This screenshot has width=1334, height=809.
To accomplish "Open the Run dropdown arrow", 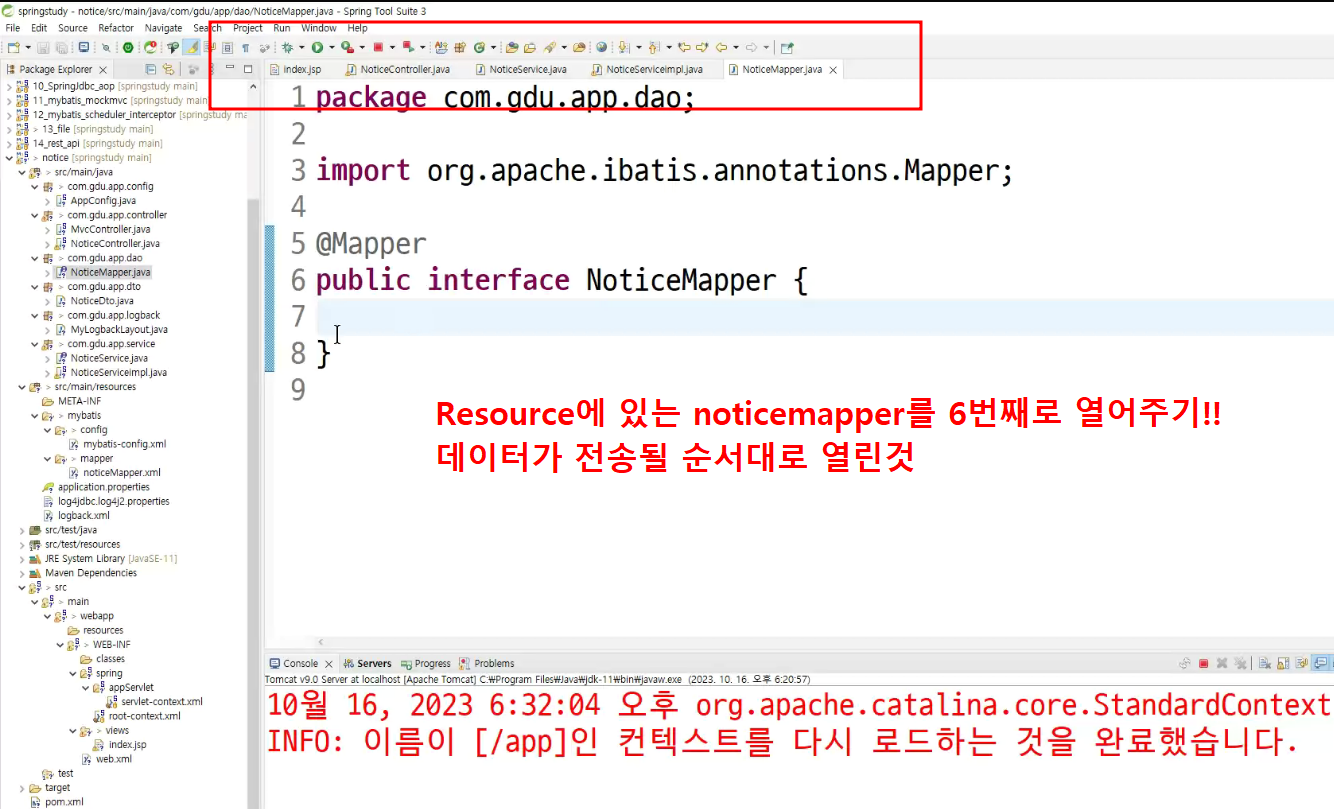I will 332,47.
